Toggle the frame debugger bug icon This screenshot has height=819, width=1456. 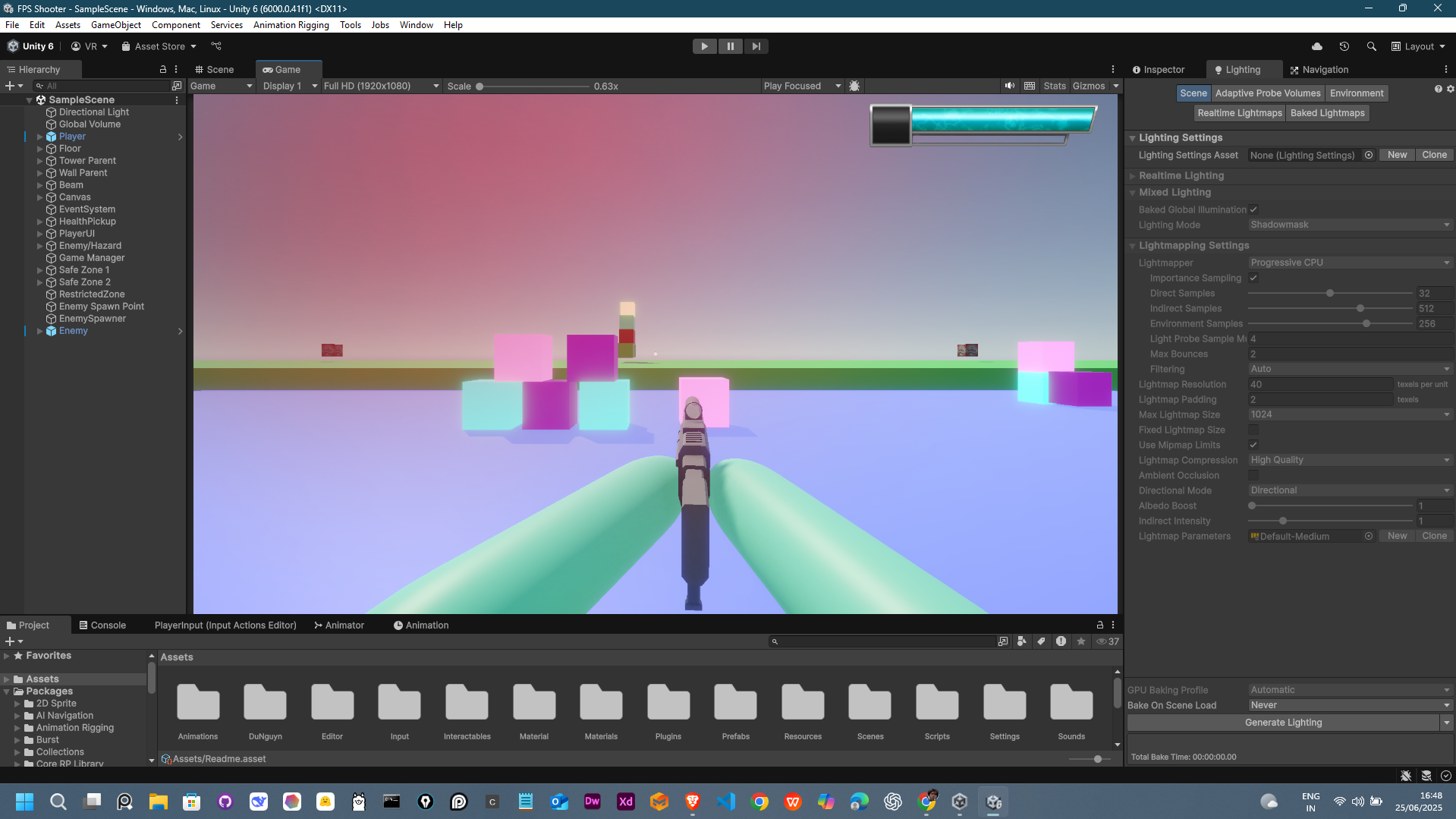[x=854, y=86]
